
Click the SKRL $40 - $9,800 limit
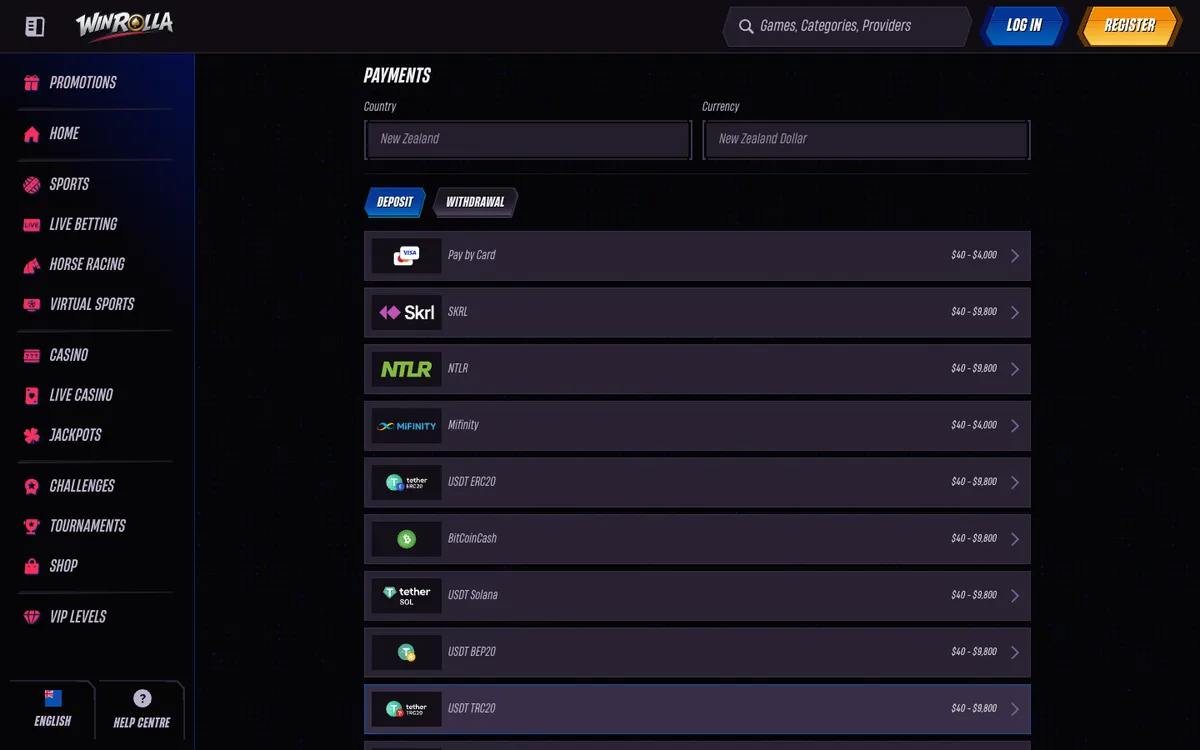[x=974, y=313]
